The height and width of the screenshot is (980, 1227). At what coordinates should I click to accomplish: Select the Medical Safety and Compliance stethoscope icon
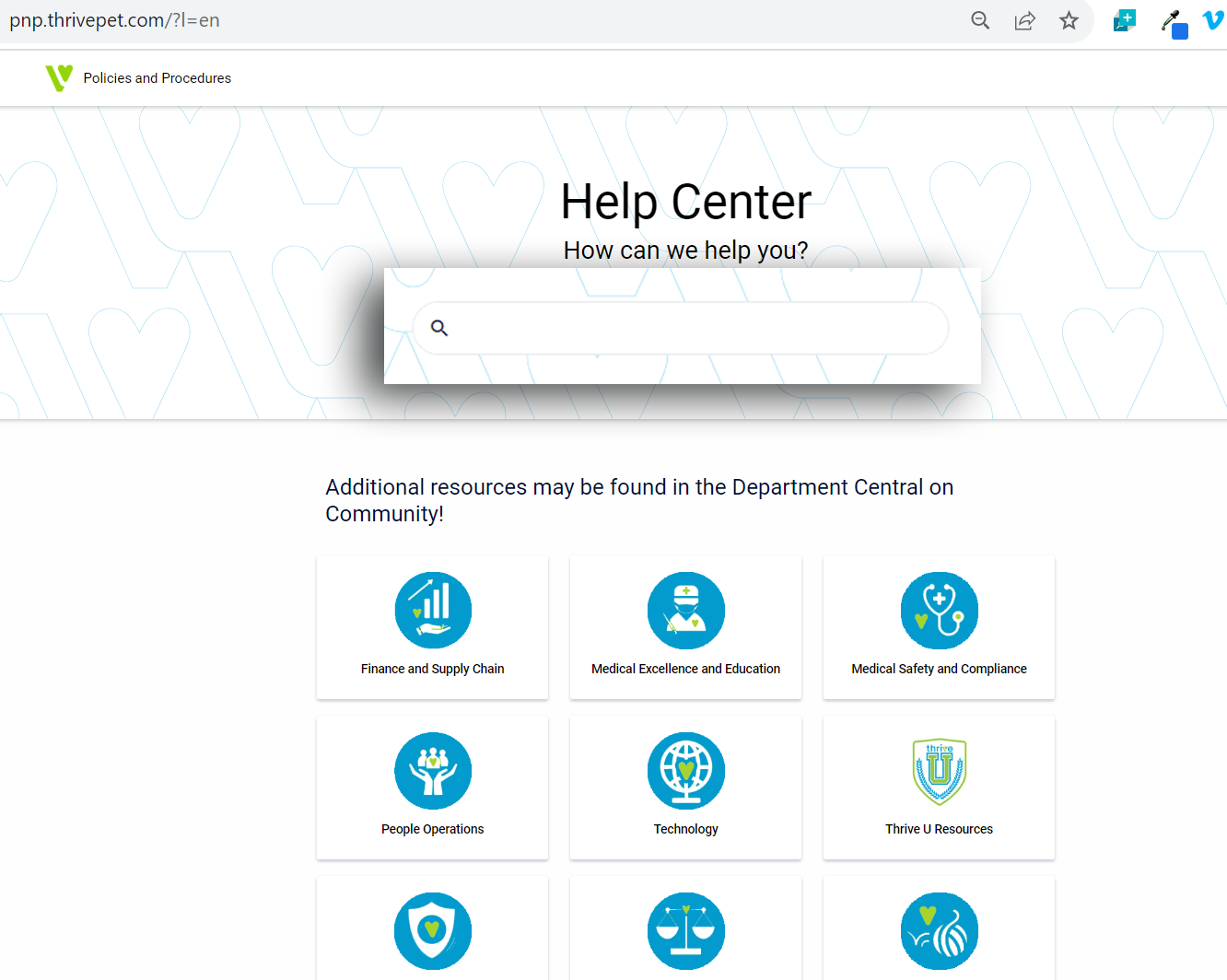(939, 611)
